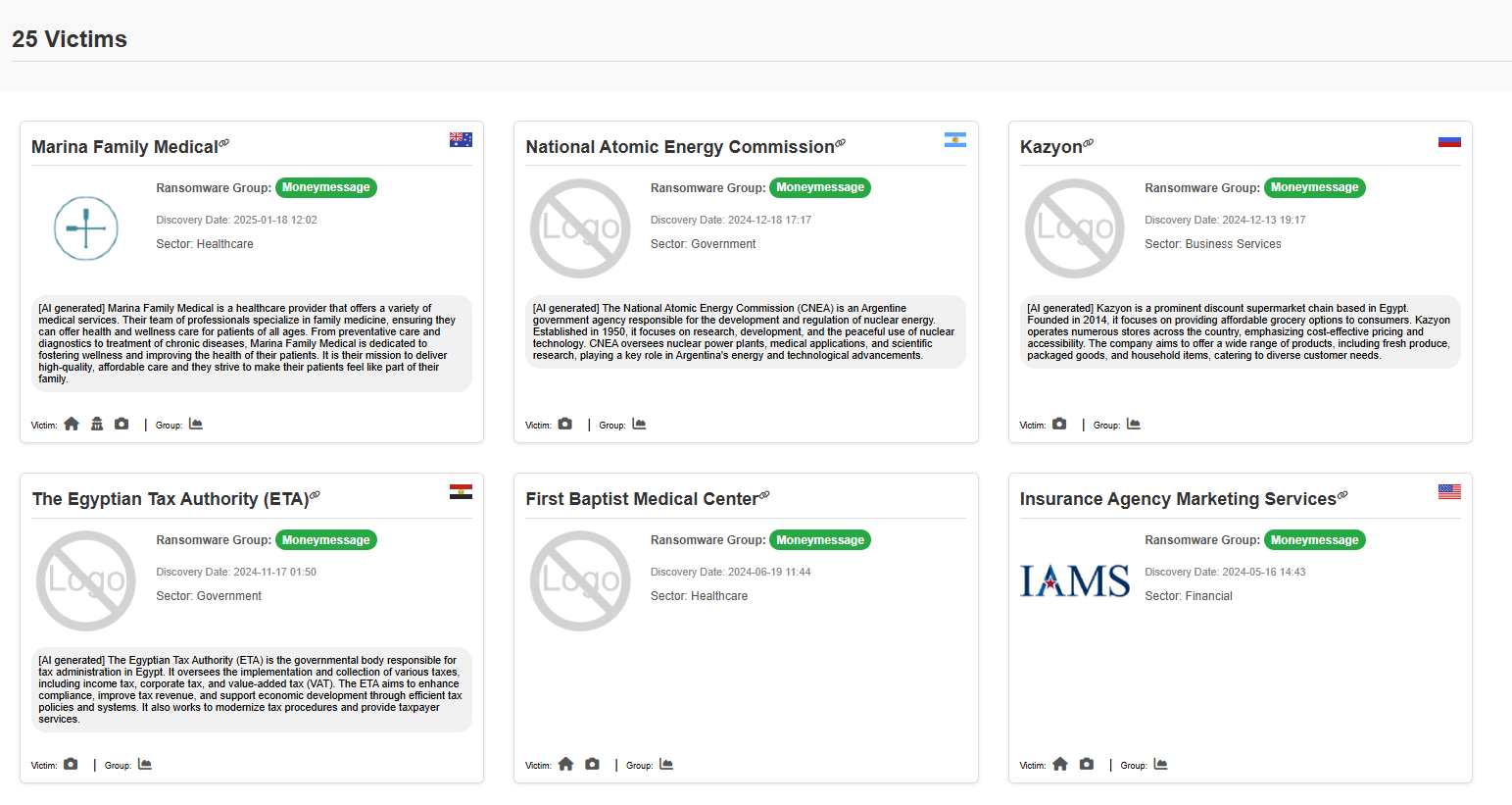
Task: Click the Argentina flag on National Atomic Energy card
Action: (955, 139)
